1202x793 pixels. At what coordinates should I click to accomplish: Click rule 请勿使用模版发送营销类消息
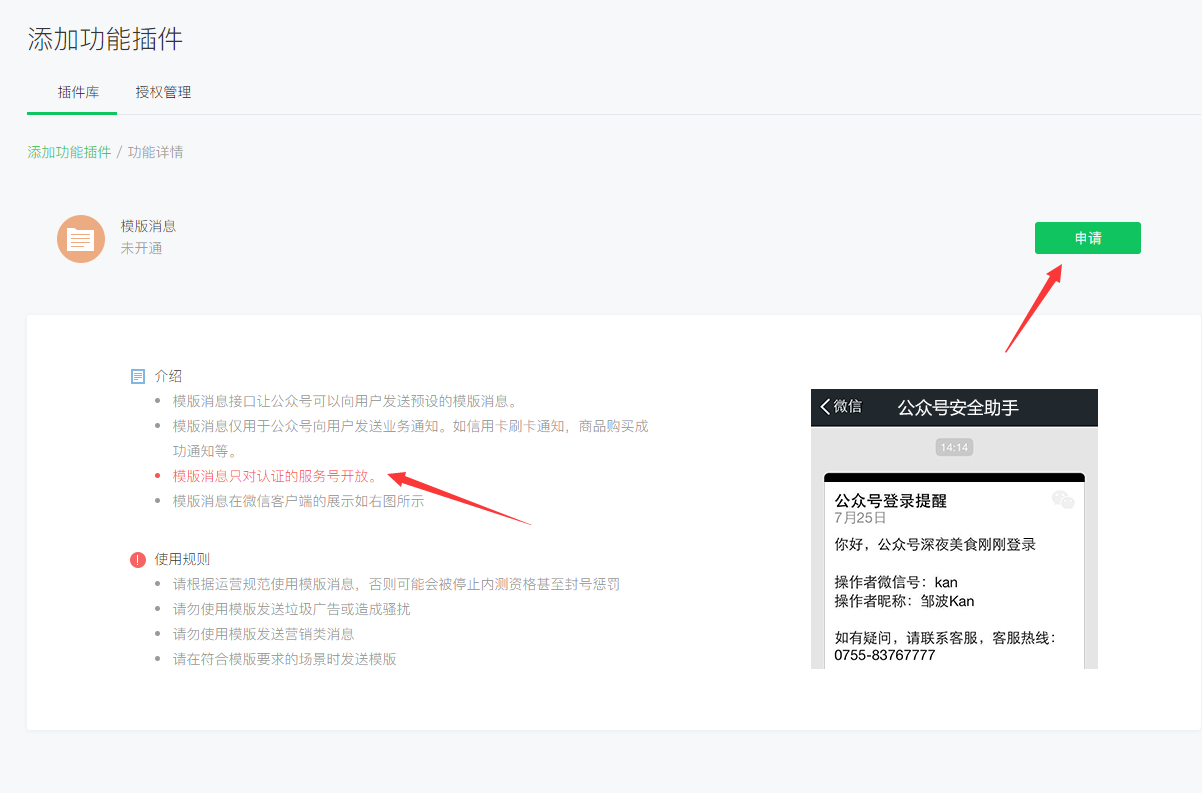(263, 634)
